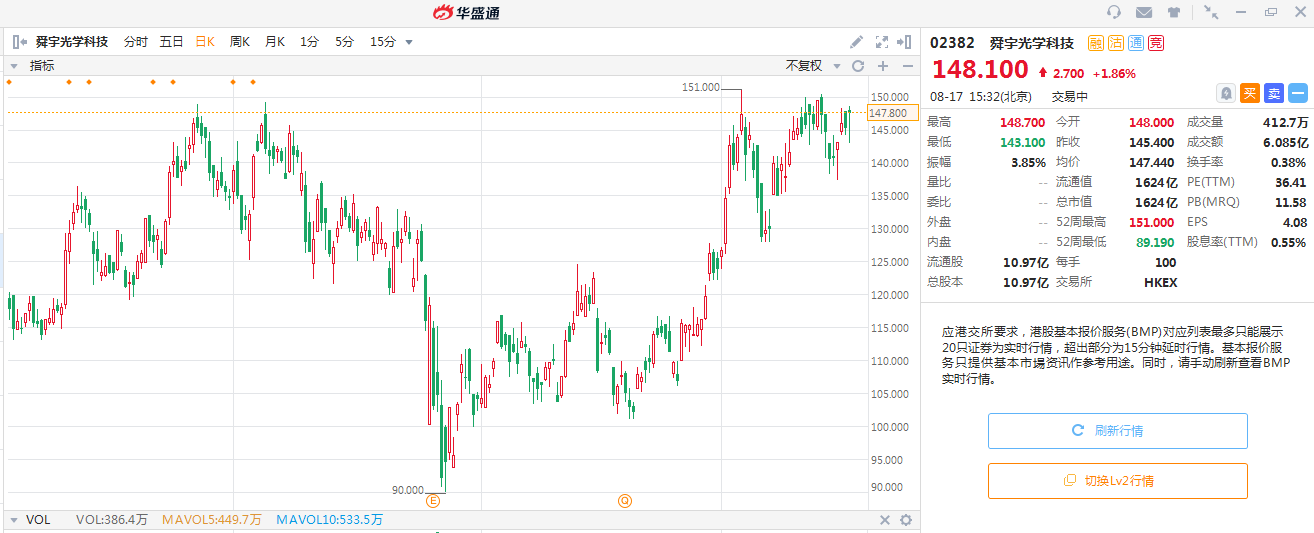Screen dimensions: 1314x533
Task: Expand the chart to fullscreen
Action: (881, 42)
